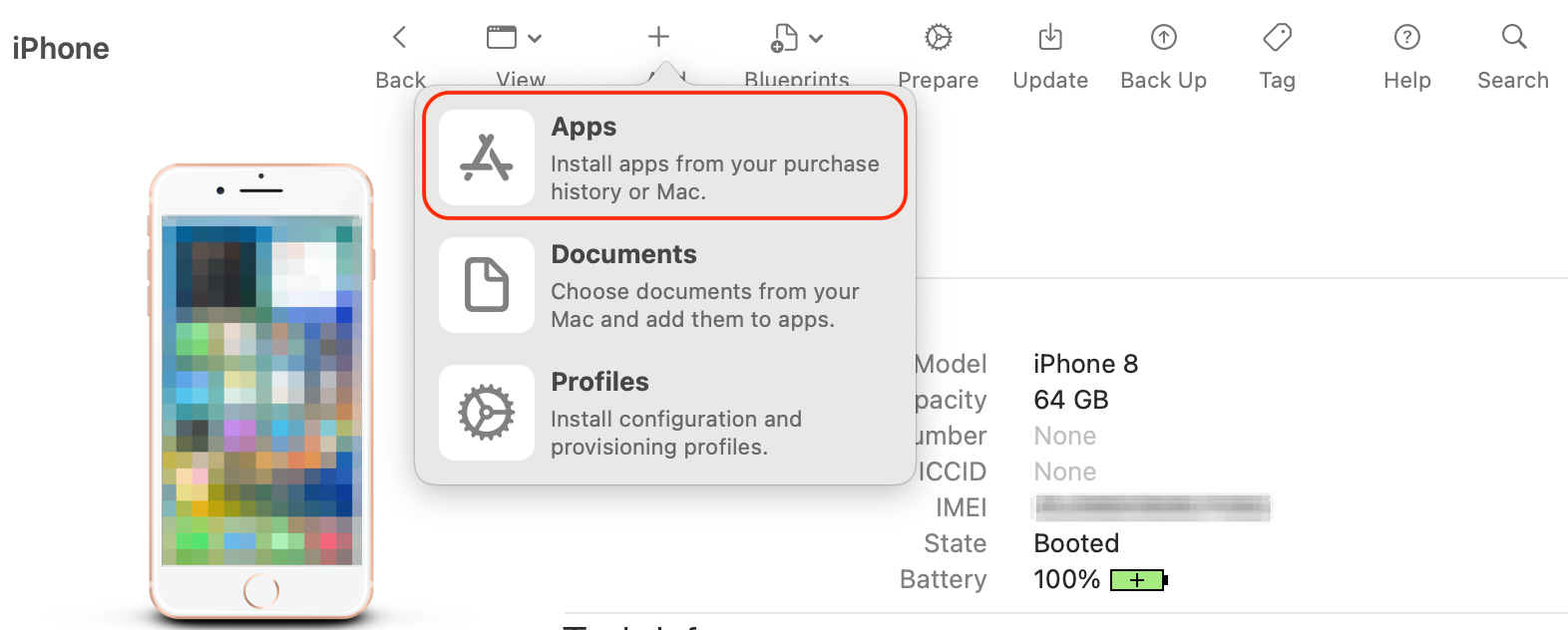Click the Prepare gear icon

938,38
